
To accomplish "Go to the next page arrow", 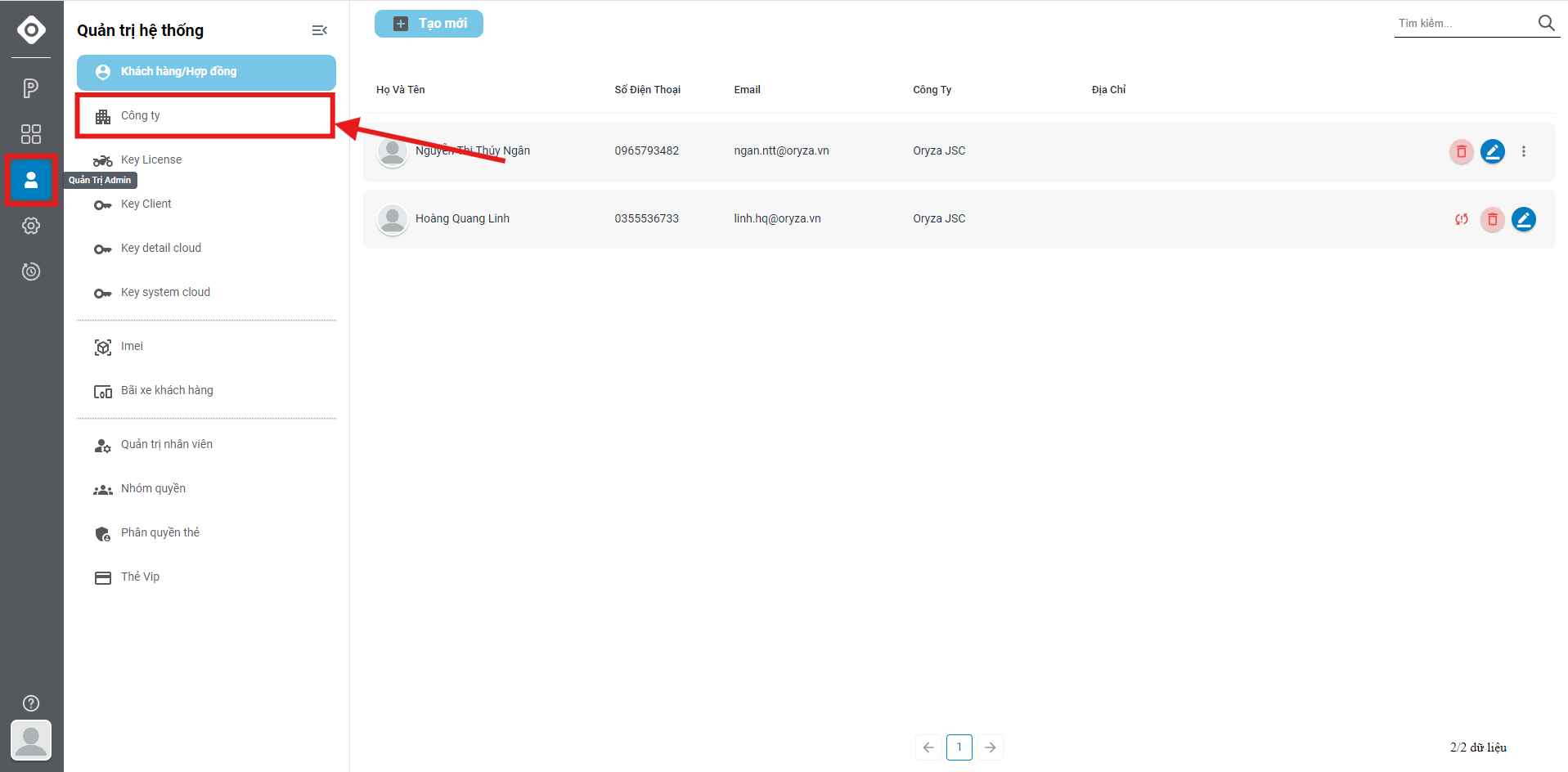I will tap(991, 747).
